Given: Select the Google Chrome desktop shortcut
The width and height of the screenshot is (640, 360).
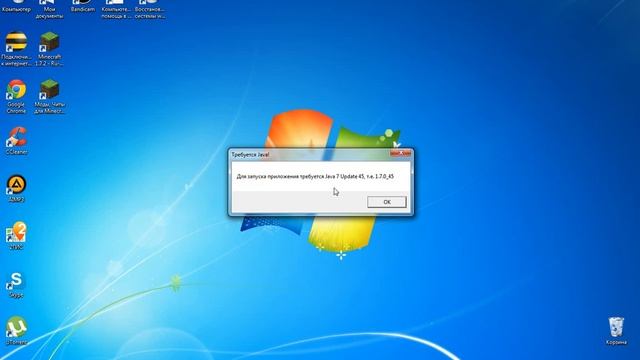Looking at the screenshot, I should [x=16, y=97].
